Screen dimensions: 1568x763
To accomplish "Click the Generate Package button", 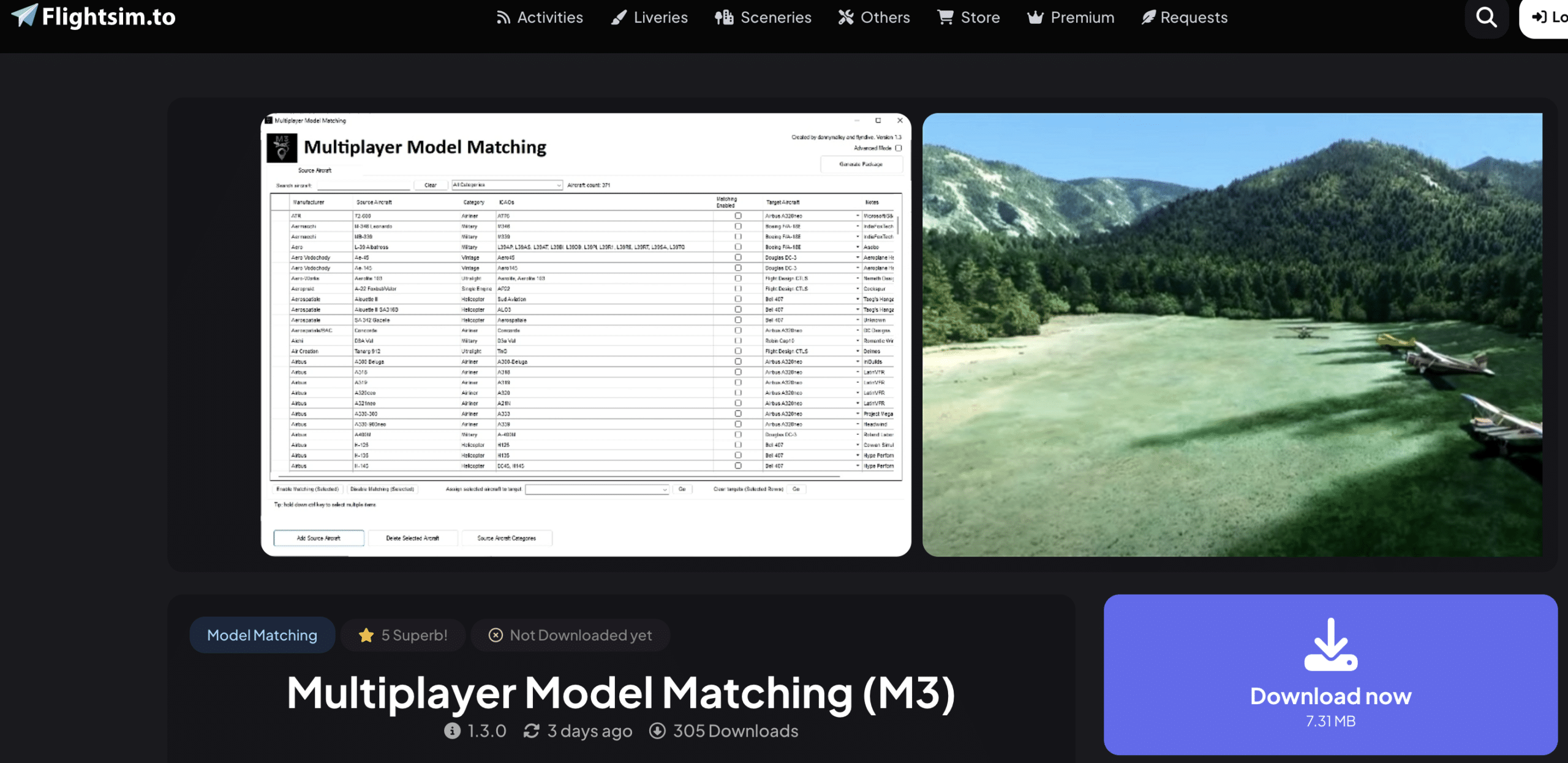I will tap(861, 164).
